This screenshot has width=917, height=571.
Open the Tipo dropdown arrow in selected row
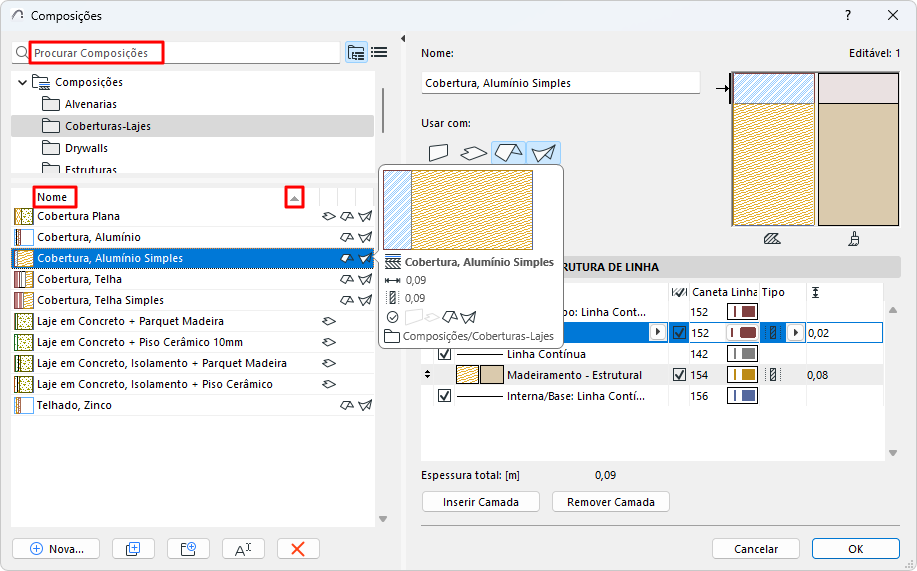pyautogui.click(x=796, y=333)
